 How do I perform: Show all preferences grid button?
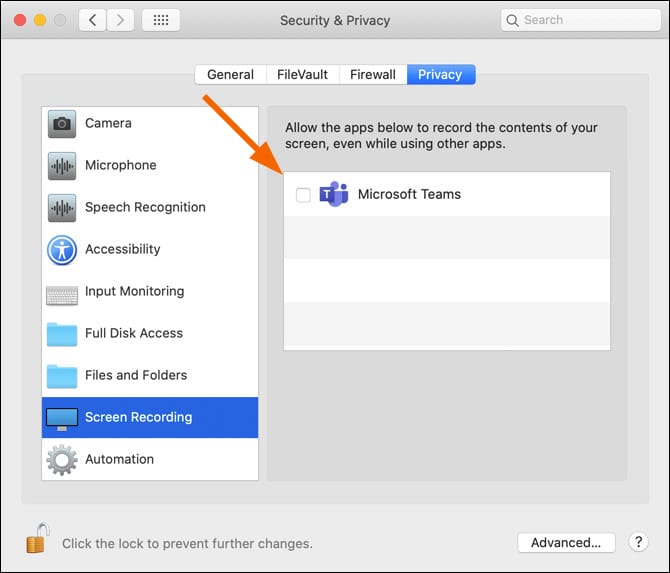tap(161, 20)
